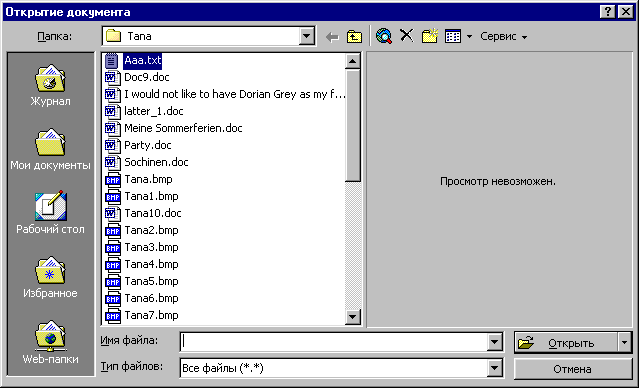Click the Все файлы (*.*) type field
This screenshot has height=388, width=639.
pos(334,368)
